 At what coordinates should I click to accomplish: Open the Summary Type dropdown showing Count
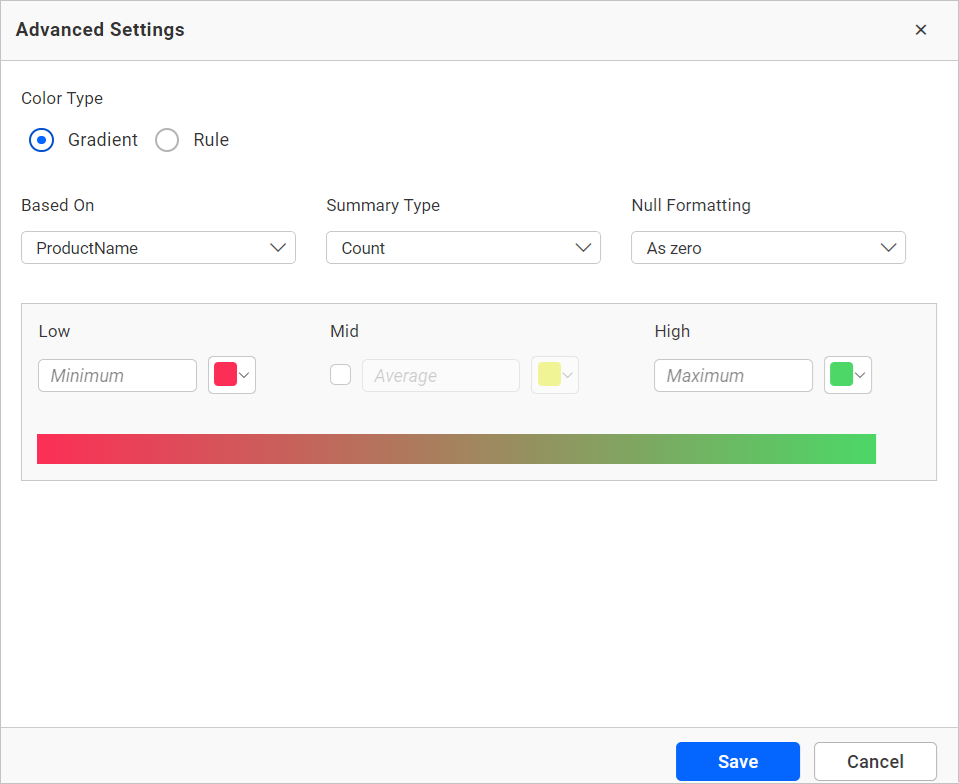tap(463, 247)
